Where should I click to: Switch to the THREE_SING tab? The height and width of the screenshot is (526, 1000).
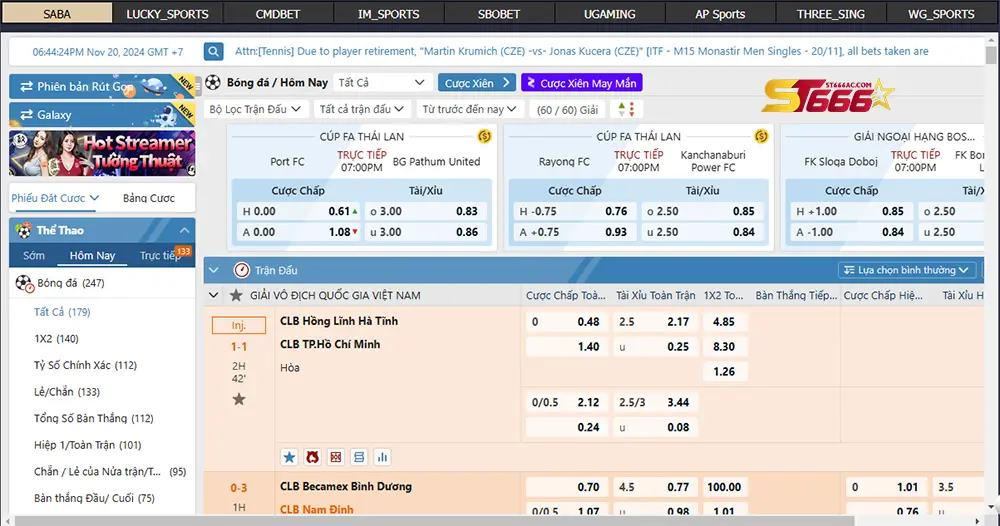click(x=830, y=14)
